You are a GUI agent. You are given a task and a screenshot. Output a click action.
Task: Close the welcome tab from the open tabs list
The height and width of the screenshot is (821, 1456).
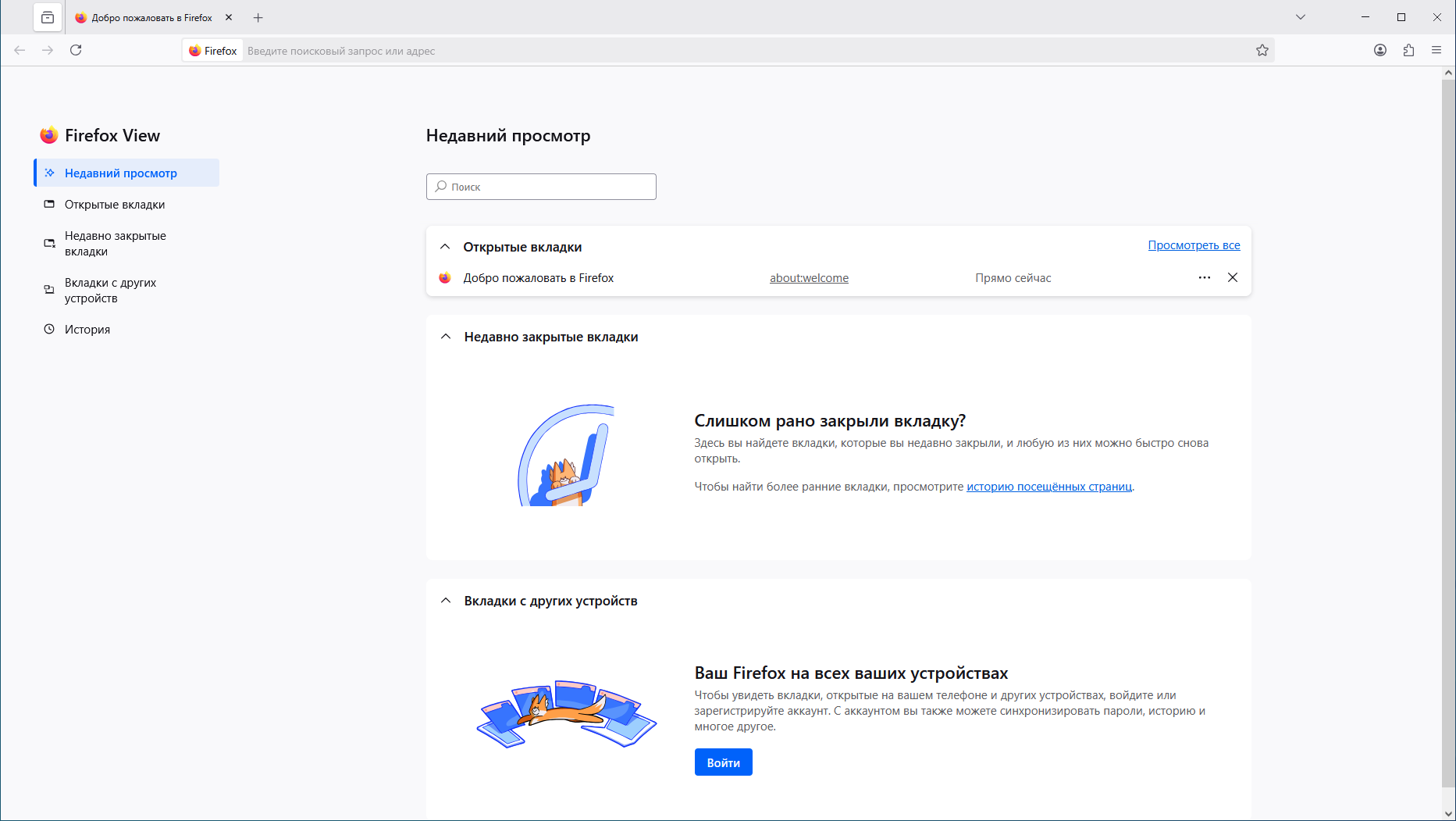(x=1233, y=277)
